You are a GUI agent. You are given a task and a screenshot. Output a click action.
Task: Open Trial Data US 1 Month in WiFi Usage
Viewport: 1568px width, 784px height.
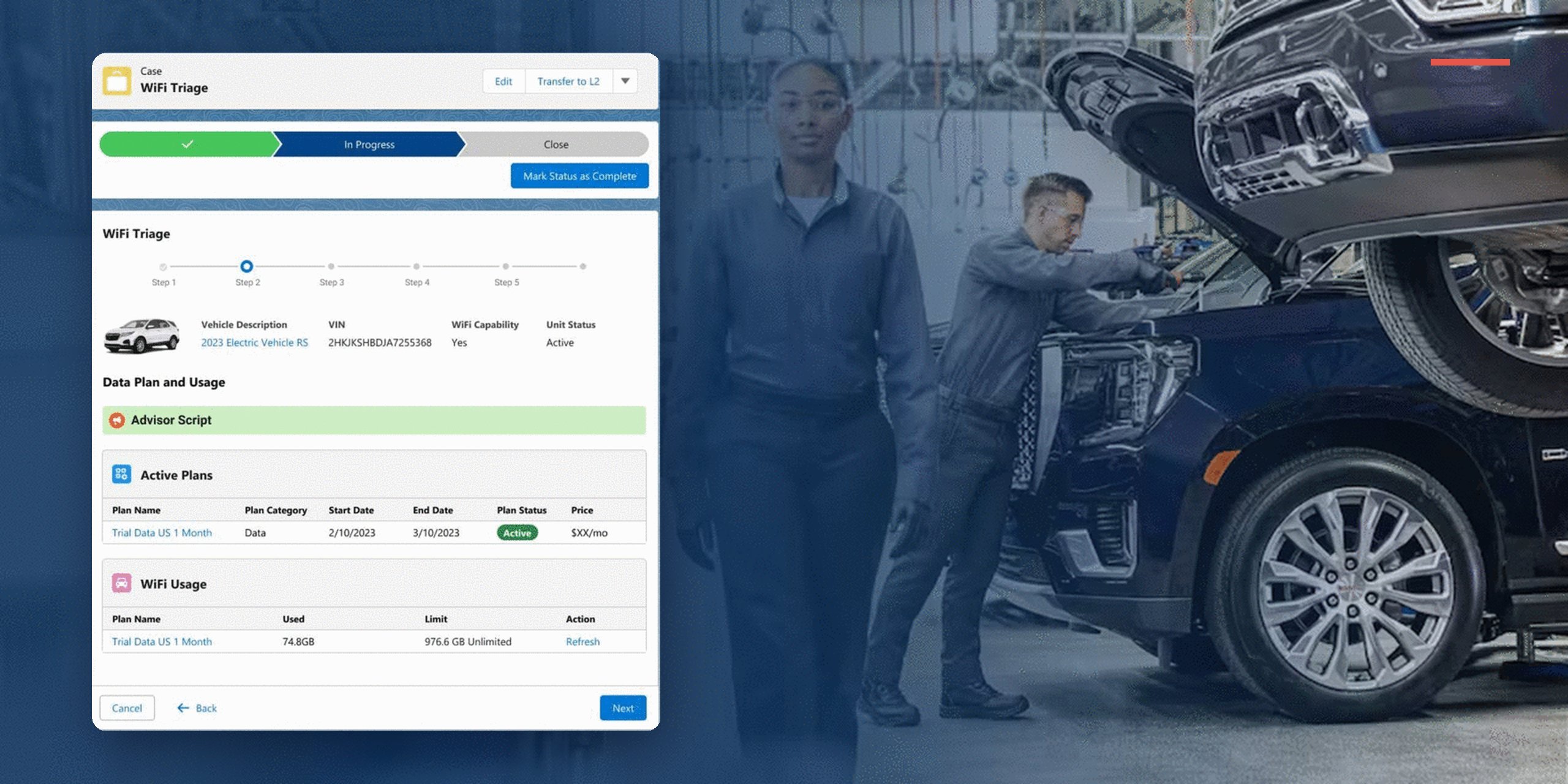[x=162, y=641]
